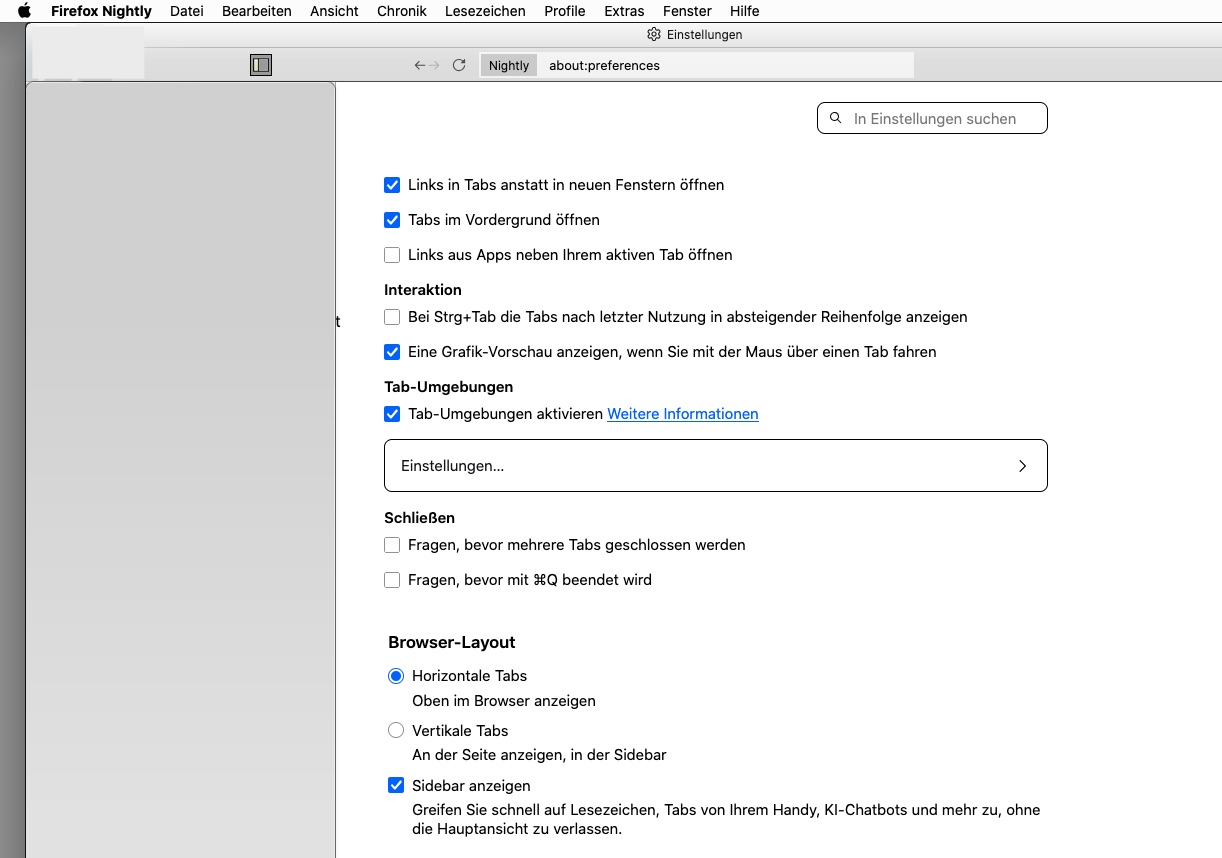Click the back navigation arrow
Screen dimensions: 1222x858
pyautogui.click(x=420, y=65)
